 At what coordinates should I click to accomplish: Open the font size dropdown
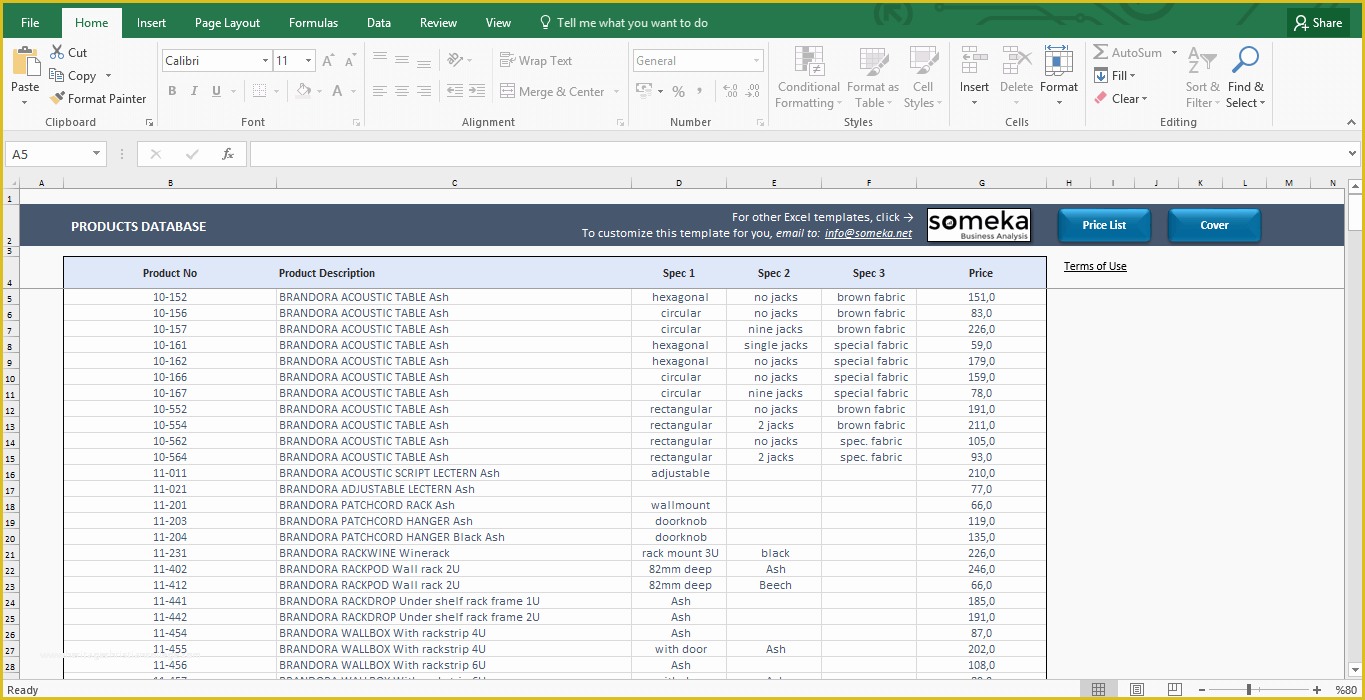click(308, 61)
